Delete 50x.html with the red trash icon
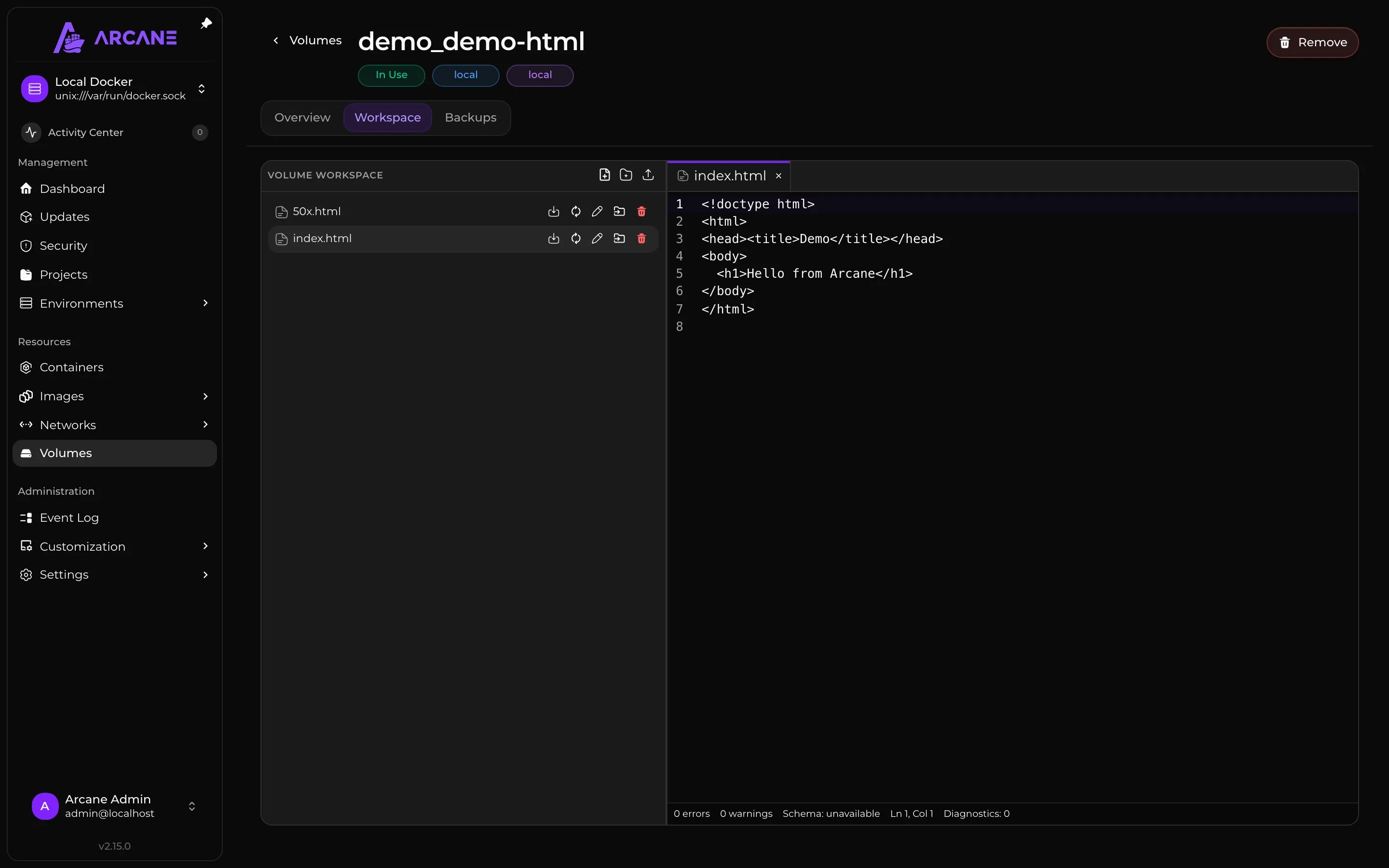This screenshot has height=868, width=1389. click(642, 212)
